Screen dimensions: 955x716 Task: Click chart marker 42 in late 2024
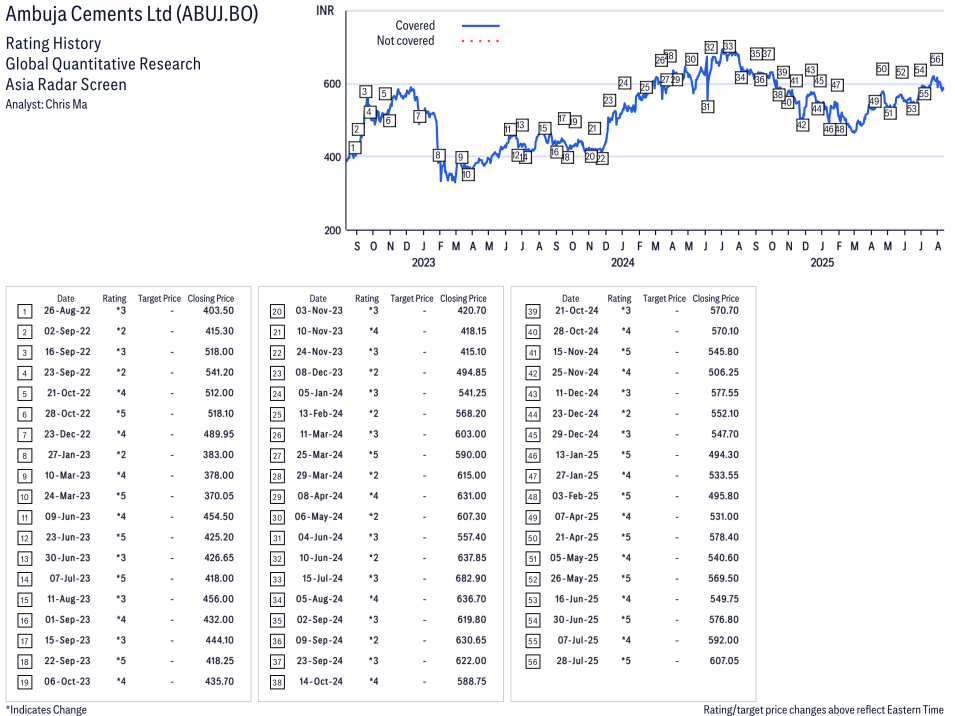802,125
